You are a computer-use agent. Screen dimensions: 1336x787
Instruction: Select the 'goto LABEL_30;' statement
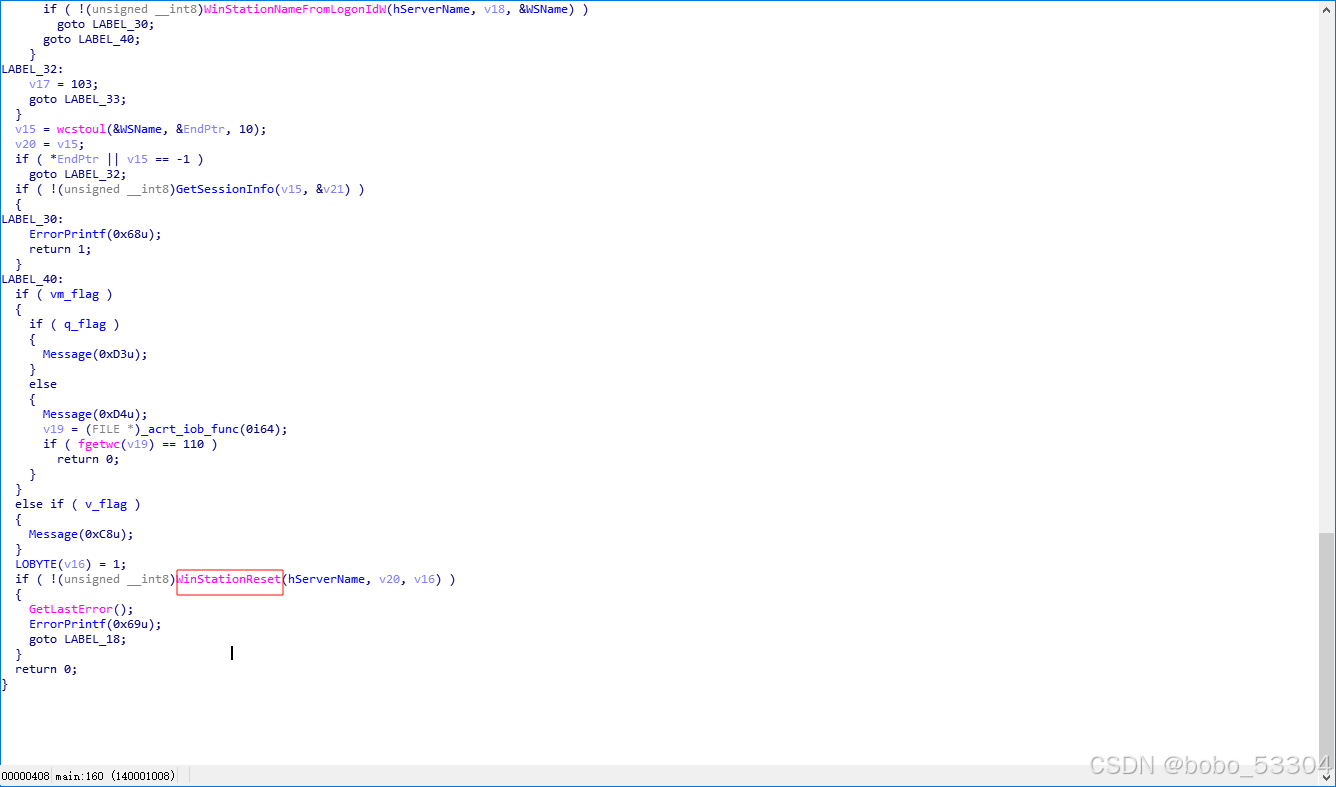[106, 24]
